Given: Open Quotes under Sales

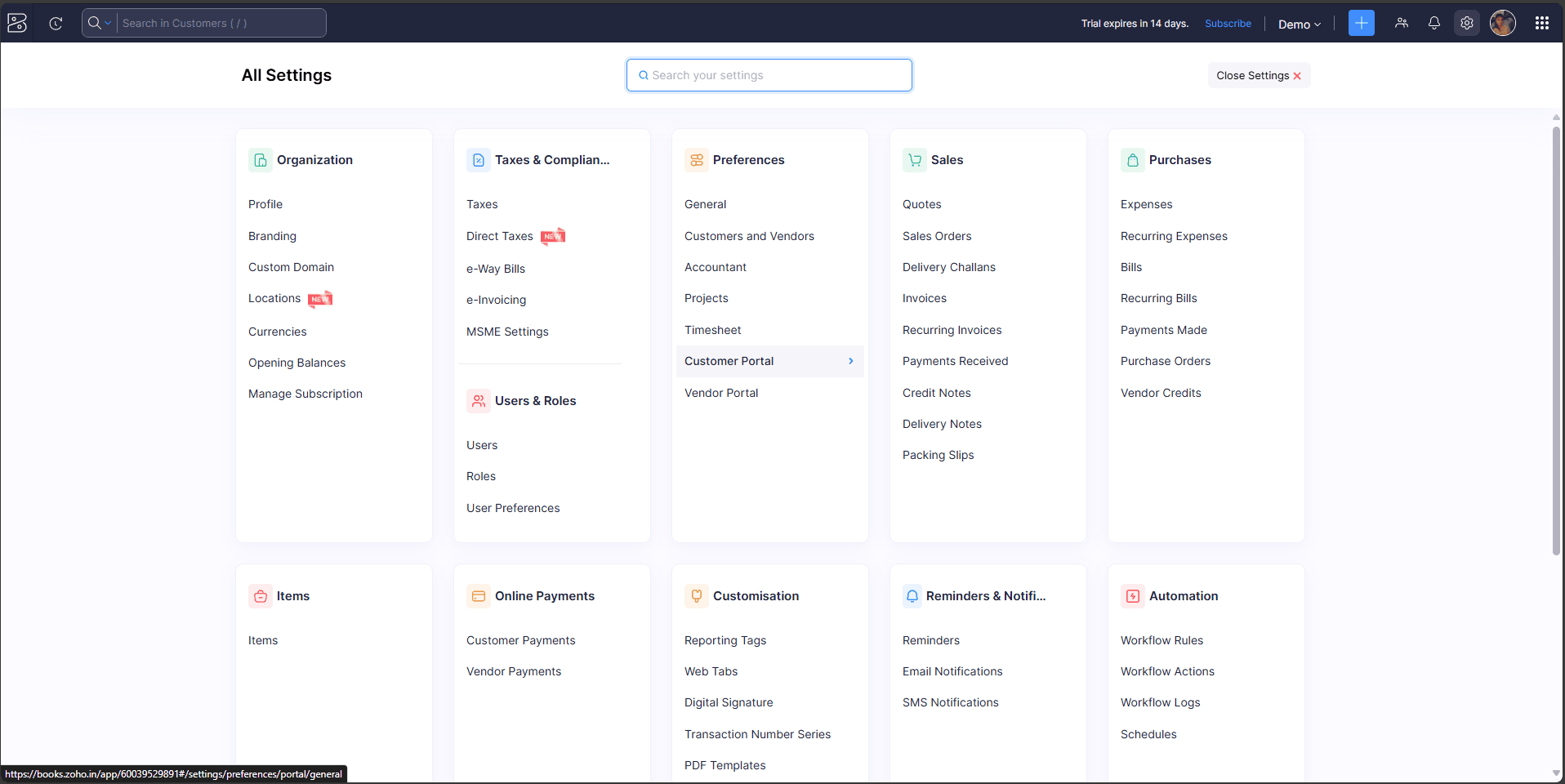Looking at the screenshot, I should pyautogui.click(x=921, y=204).
